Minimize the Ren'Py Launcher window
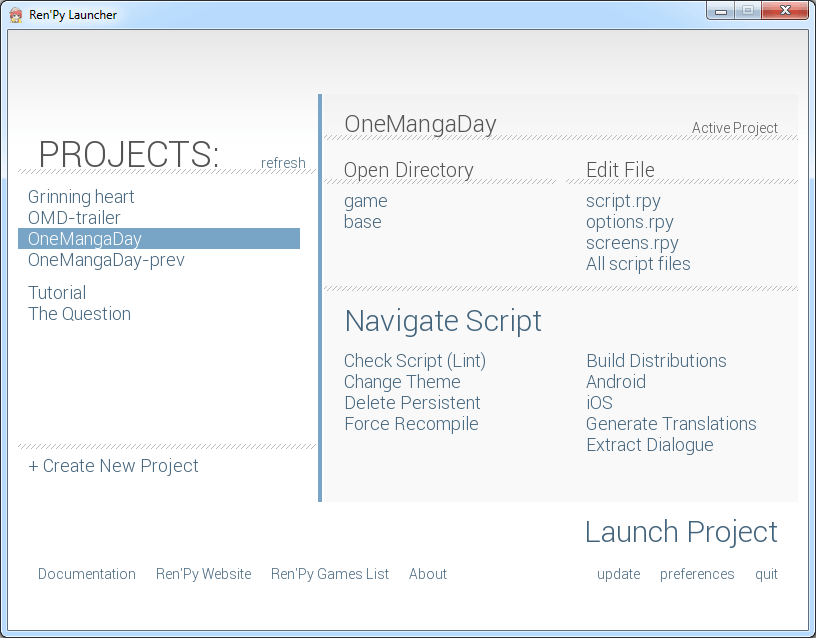The image size is (816, 638). (721, 11)
